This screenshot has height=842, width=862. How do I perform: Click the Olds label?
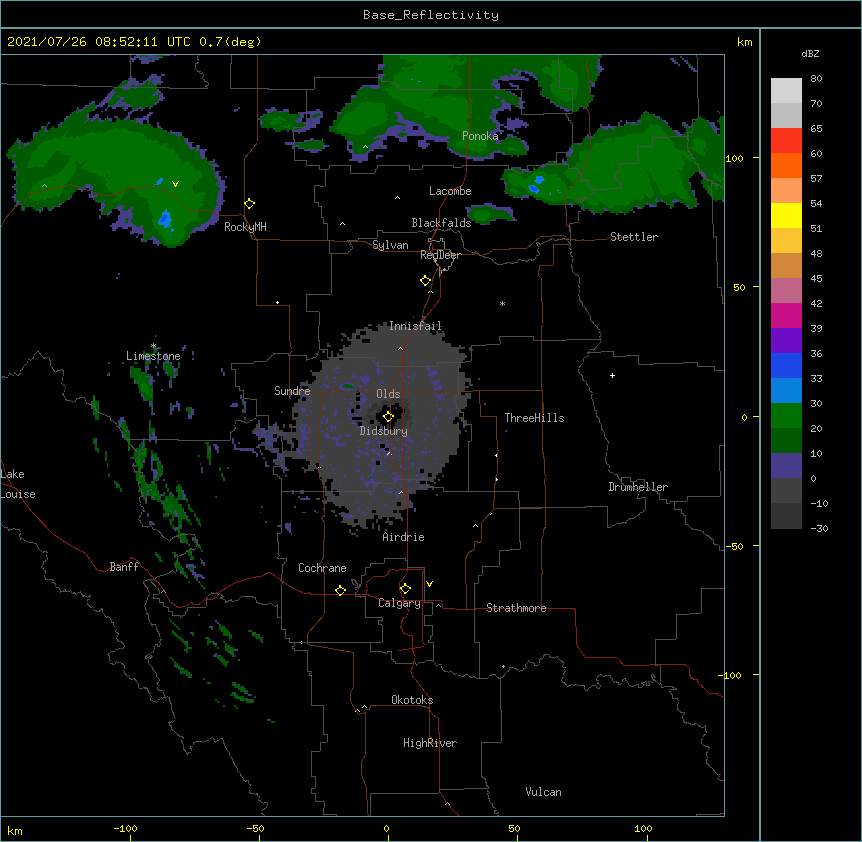(388, 394)
